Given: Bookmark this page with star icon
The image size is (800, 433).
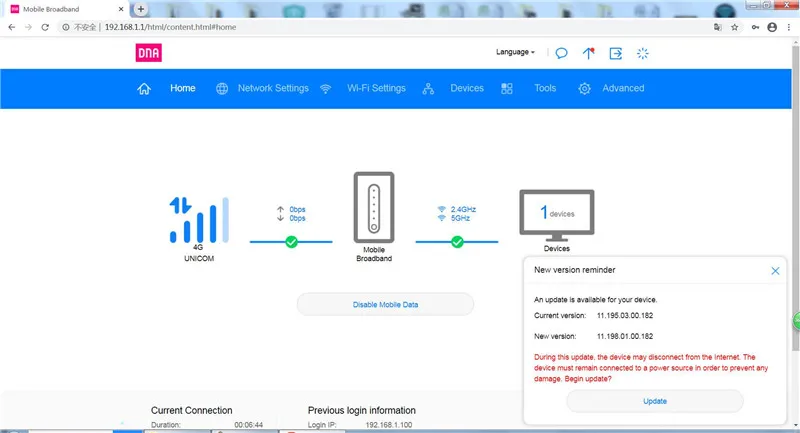Looking at the screenshot, I should click(x=734, y=28).
